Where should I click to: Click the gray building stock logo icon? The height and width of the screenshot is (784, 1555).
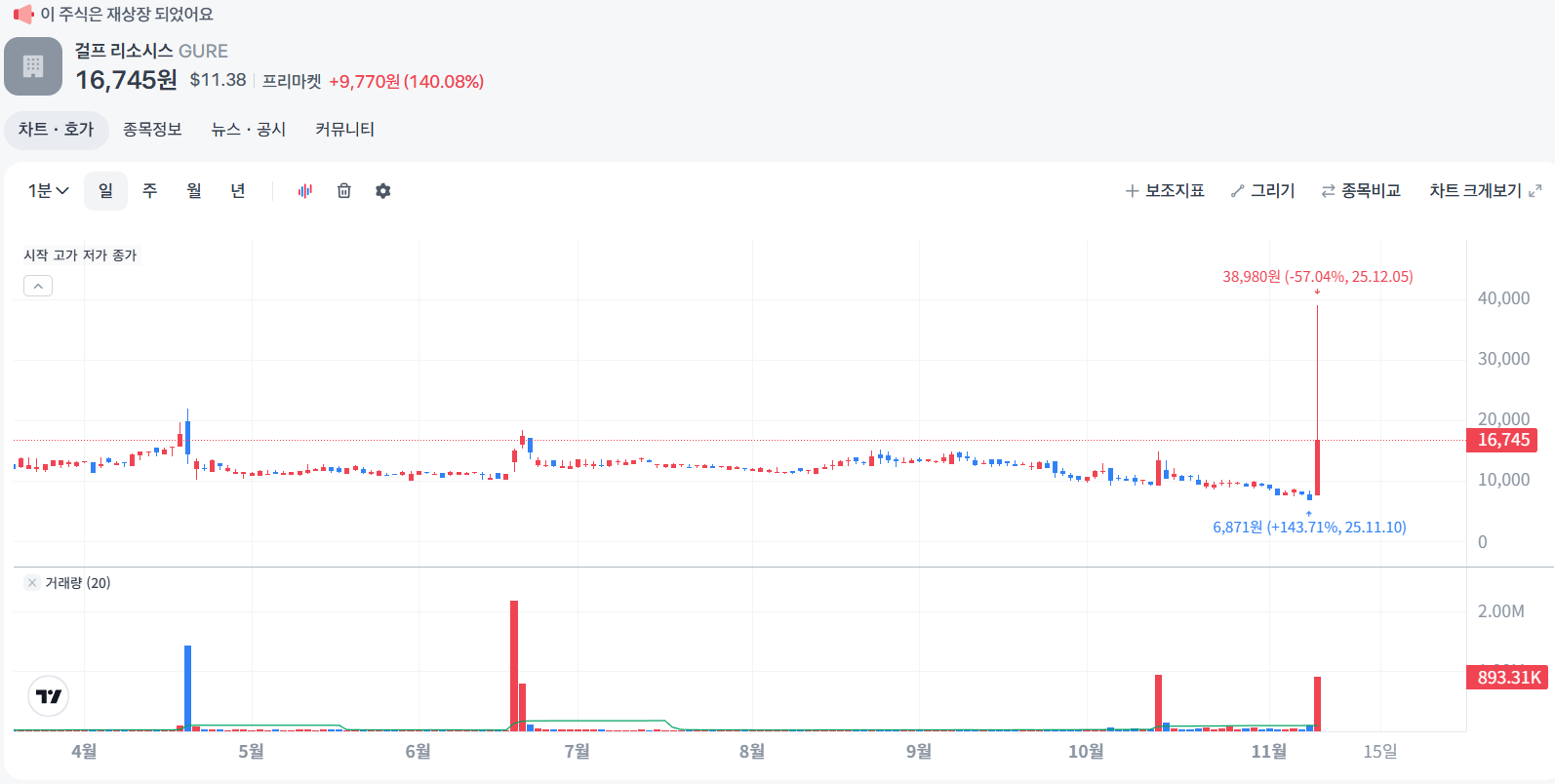pyautogui.click(x=33, y=66)
